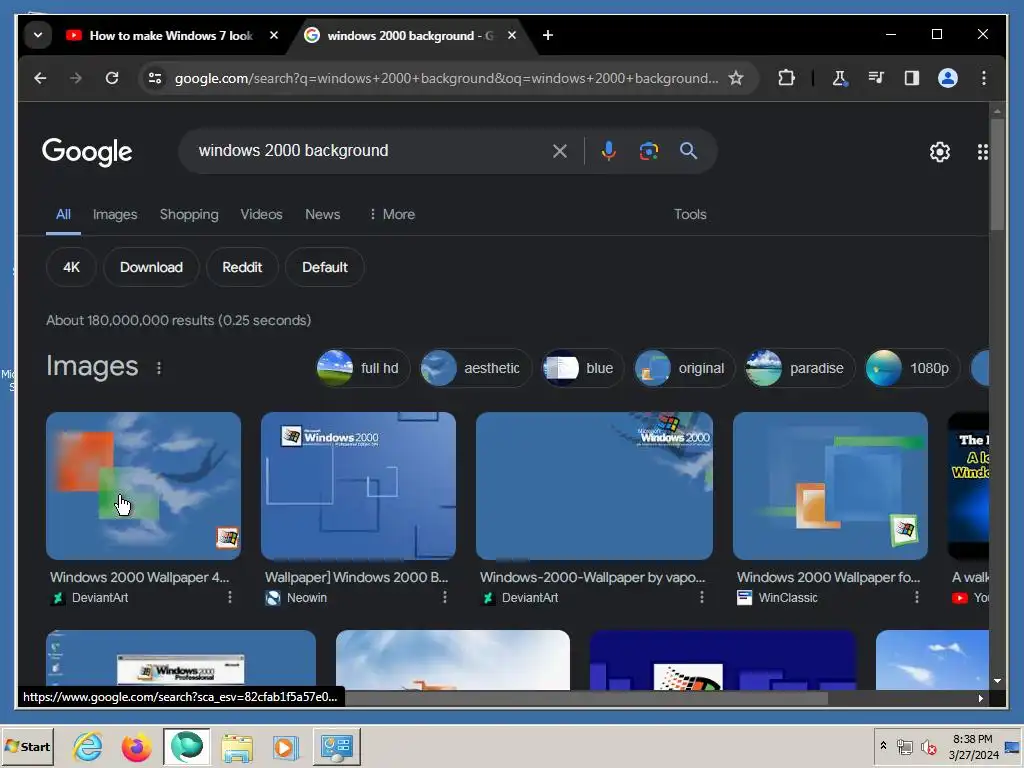Apply the Default filter chip

tap(325, 267)
